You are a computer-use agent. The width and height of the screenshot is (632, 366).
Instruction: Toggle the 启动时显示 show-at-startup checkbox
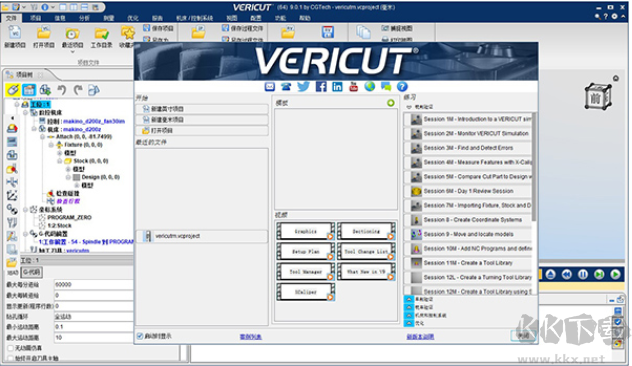(x=140, y=336)
